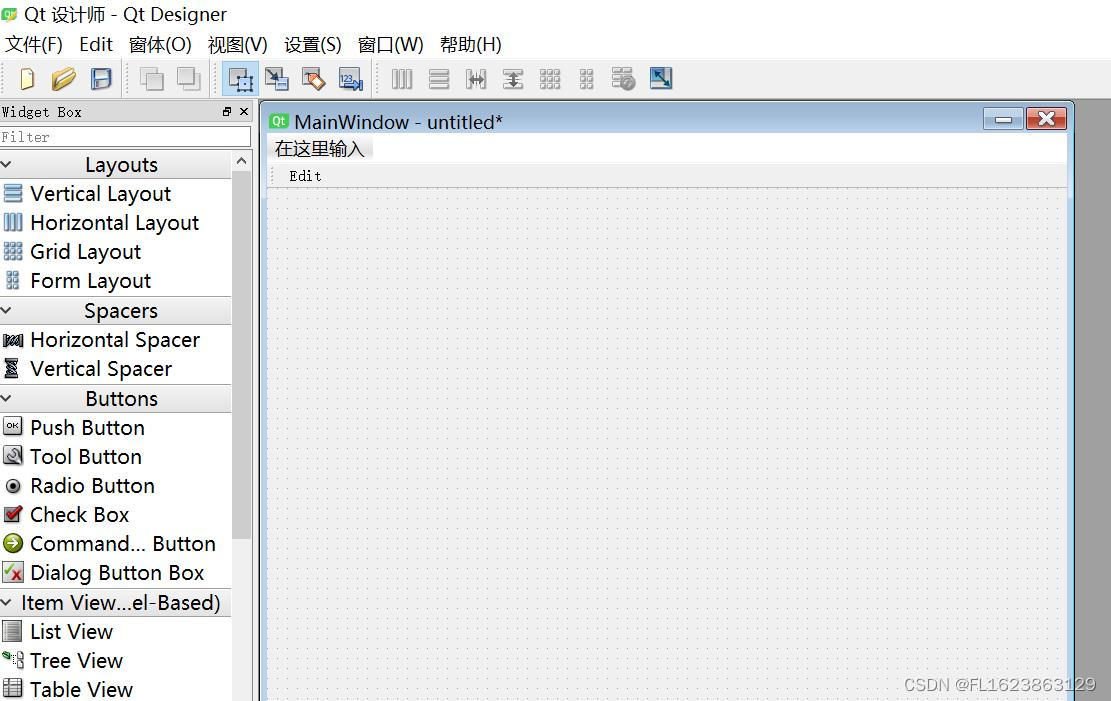
Task: Open the 窗口(W) menu
Action: (390, 45)
